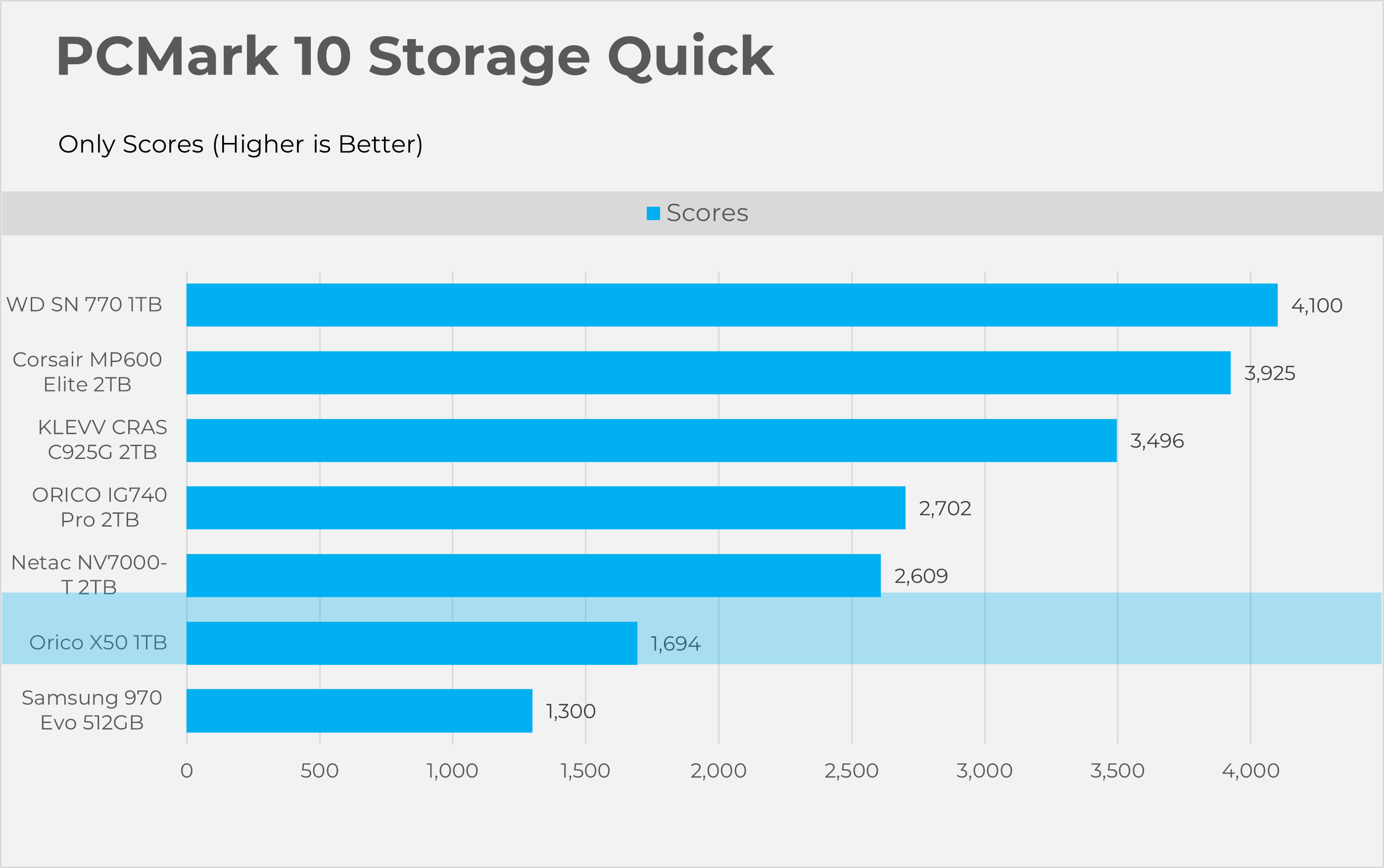Click the Scores legend label text

pos(707,213)
